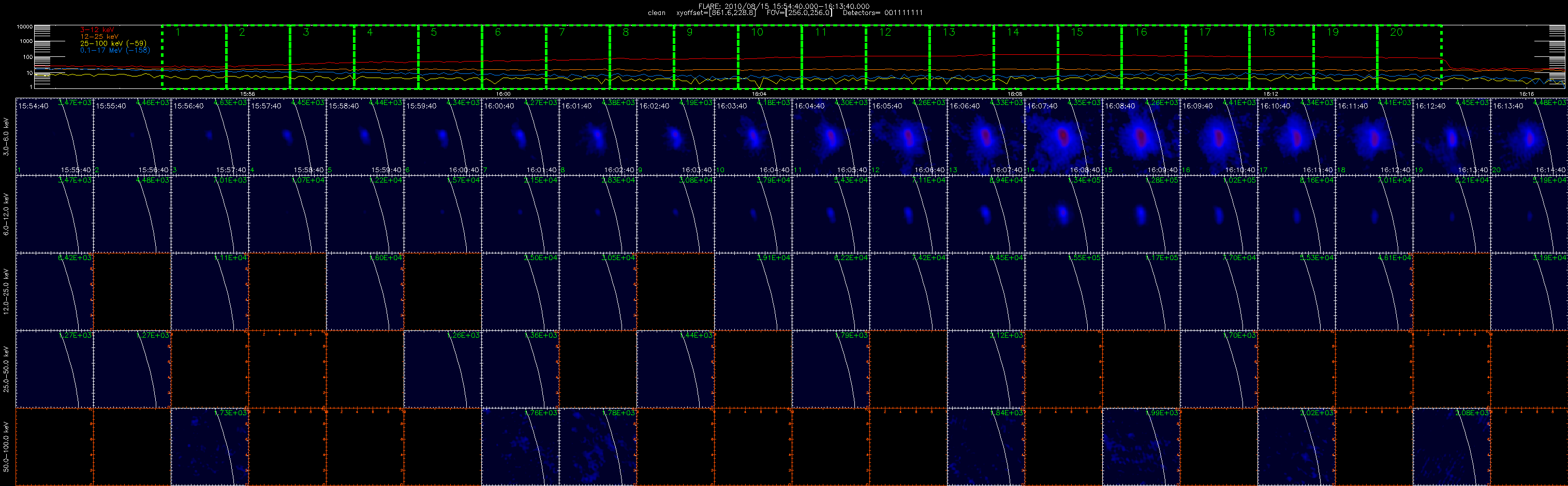Open the 3.0-6.0 keV image starting 16:01:40

pos(598,137)
